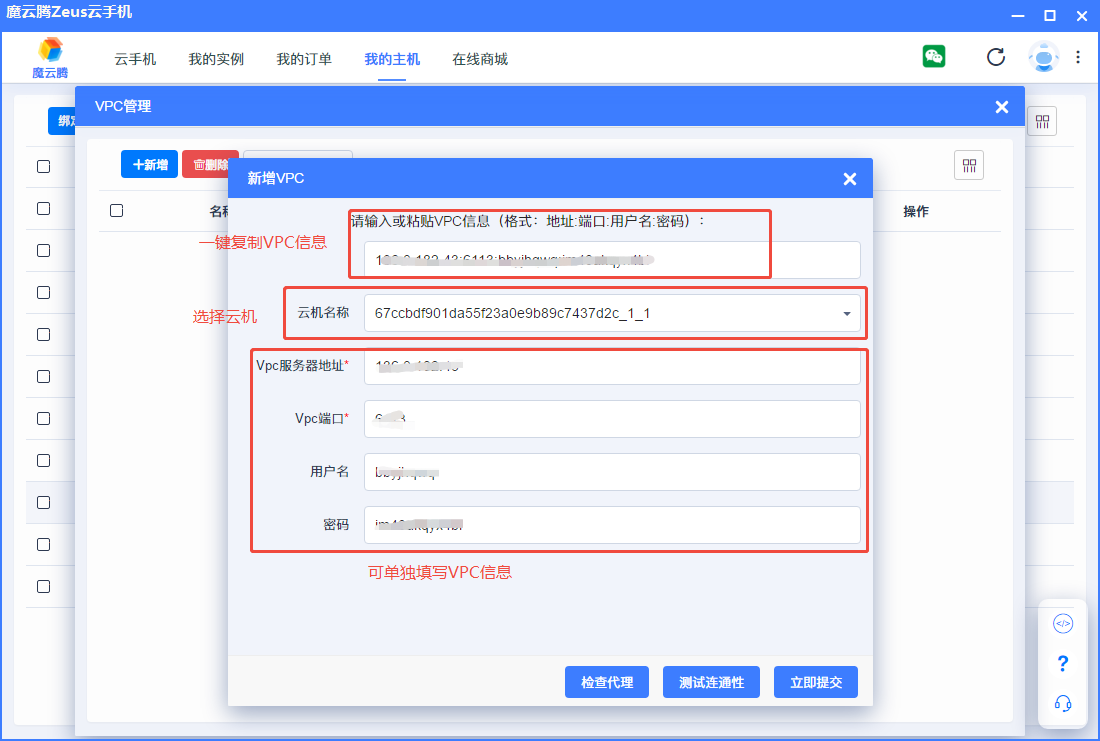Viewport: 1100px width, 741px height.
Task: Click the column settings icon in VPC管理
Action: 969,166
